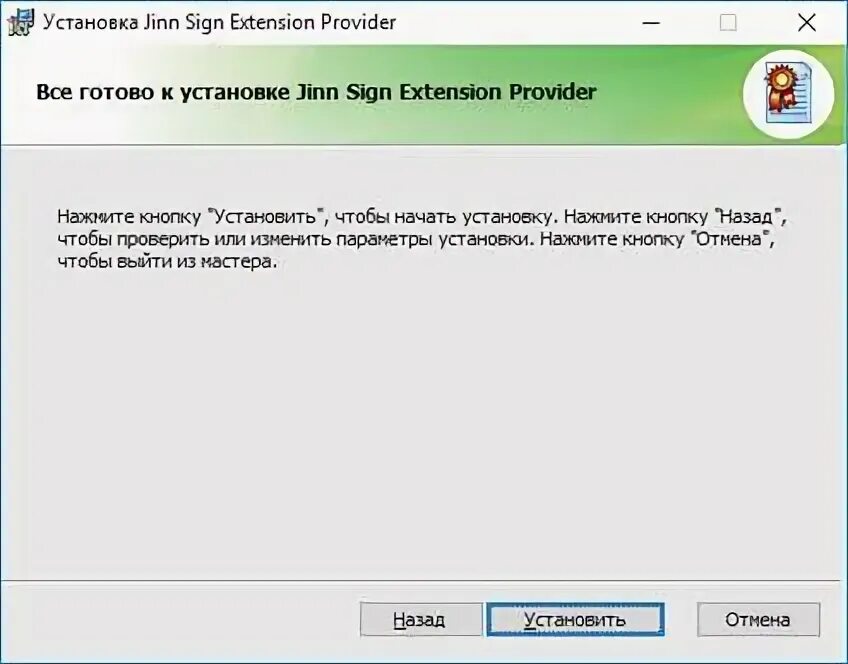Click the heading 'Все готово к установке'
Image resolution: width=848 pixels, height=664 pixels.
[x=162, y=92]
